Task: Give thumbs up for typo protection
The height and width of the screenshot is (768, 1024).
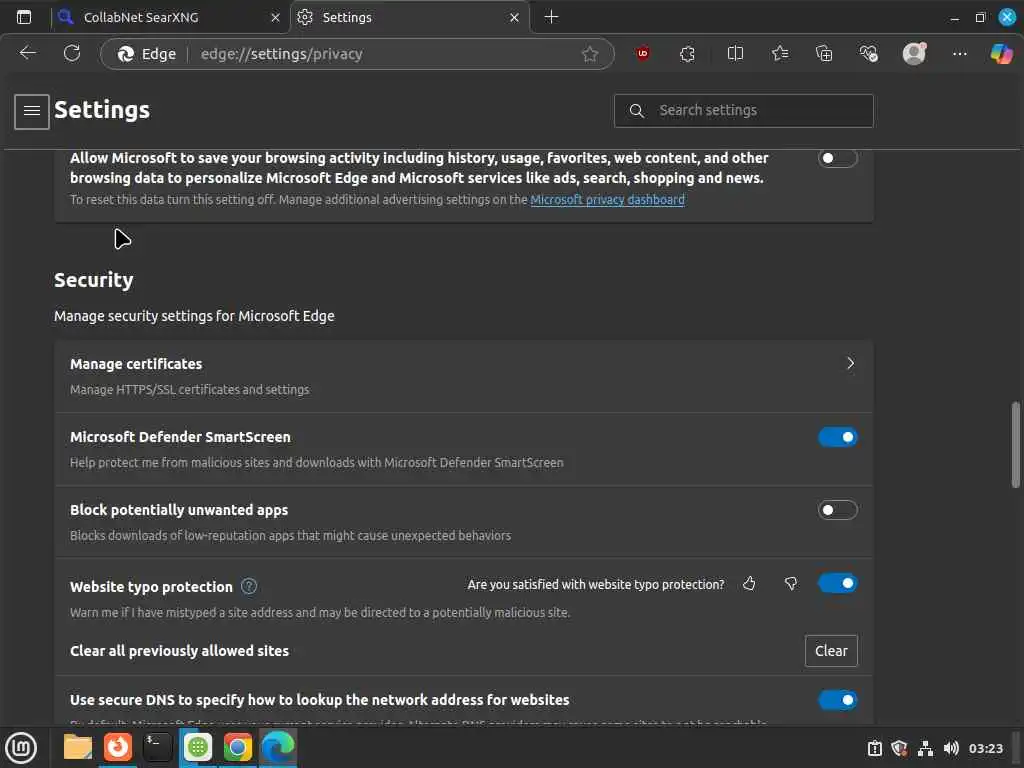Action: tap(749, 584)
